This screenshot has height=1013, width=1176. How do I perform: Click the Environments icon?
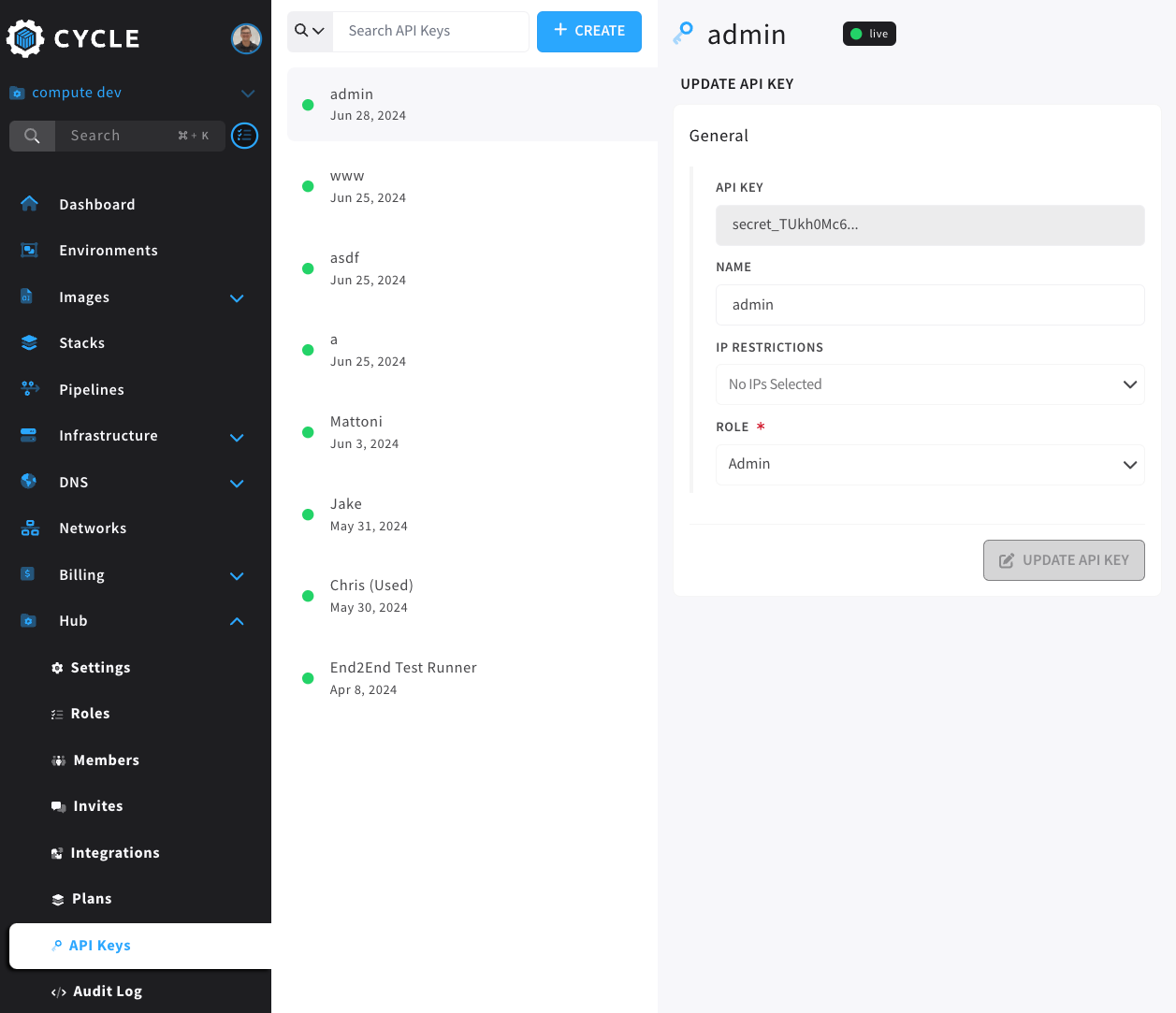[29, 250]
